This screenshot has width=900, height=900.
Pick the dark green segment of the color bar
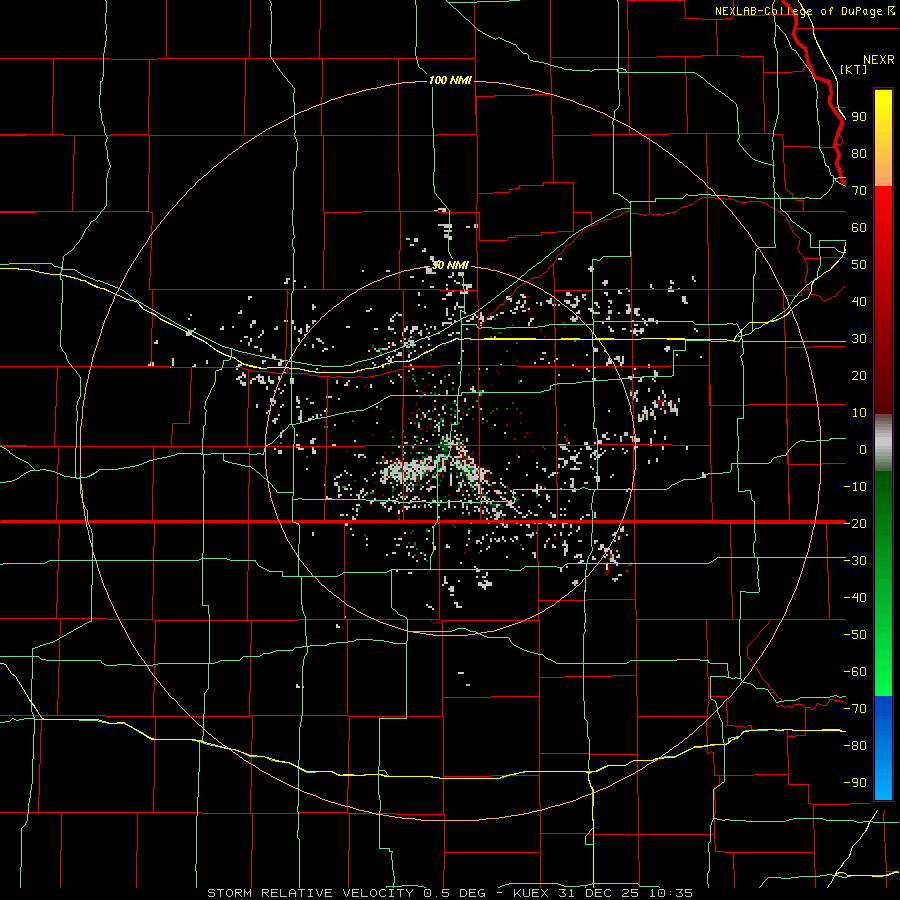coord(883,499)
